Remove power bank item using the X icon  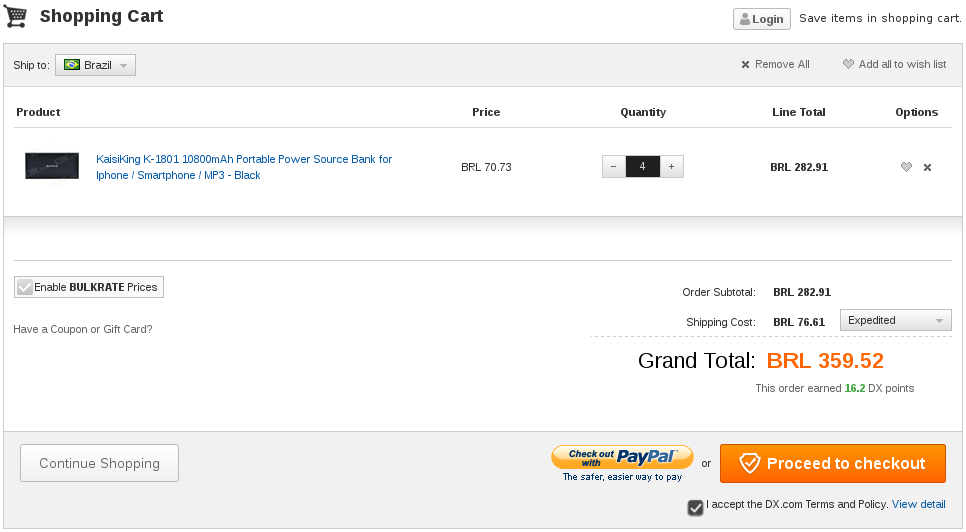coord(927,167)
